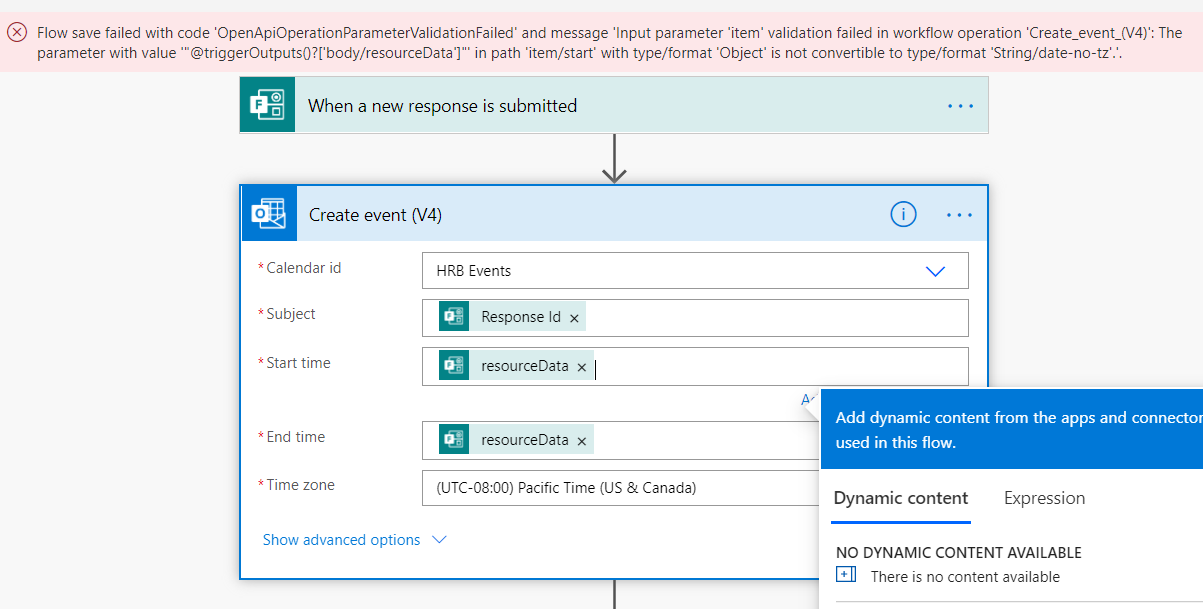Remove the Response Id token from Subject
Viewport: 1203px width, 609px height.
(574, 318)
